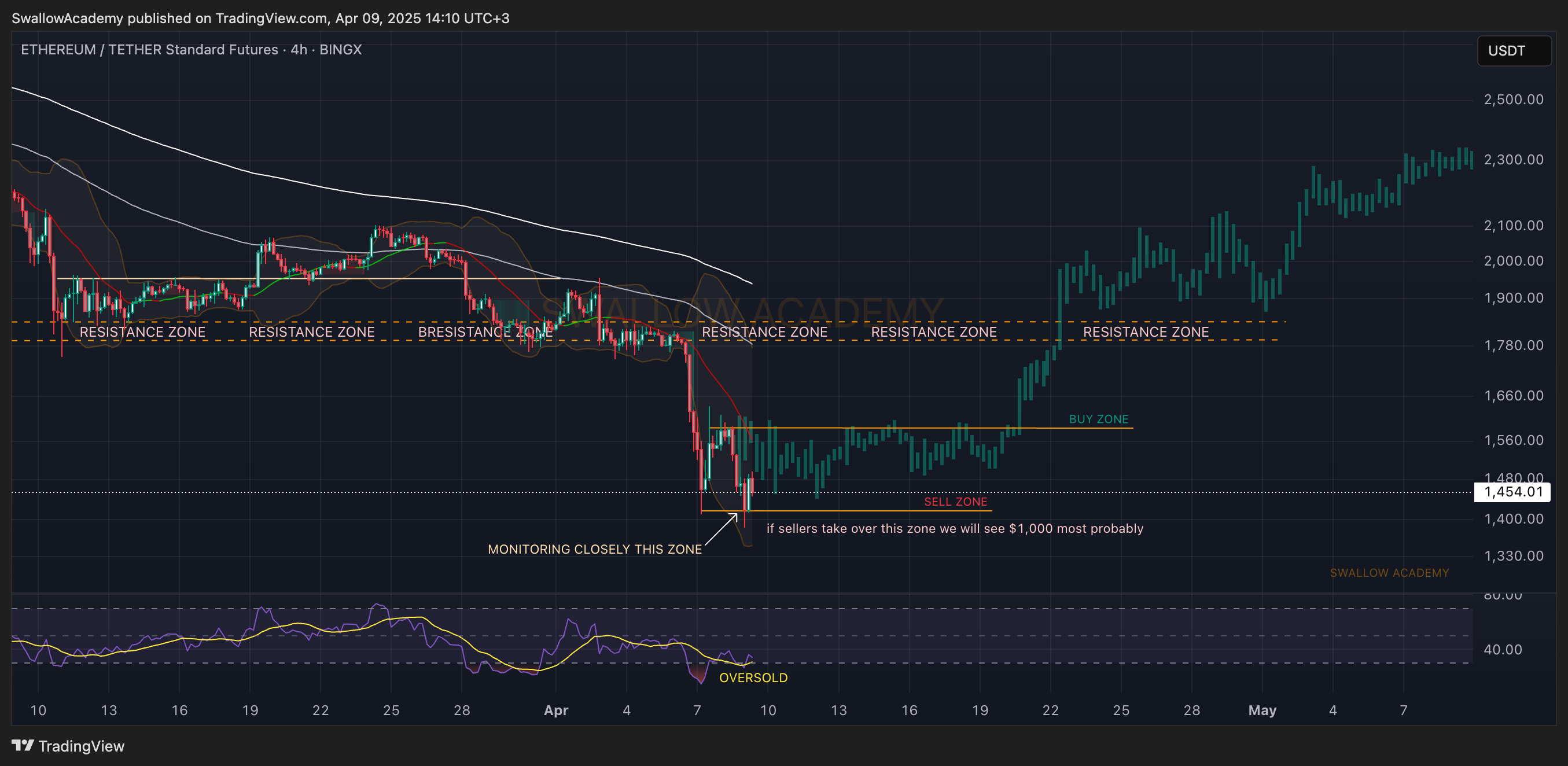Click the 2,300.00 price axis value
Screen dimensions: 1568x766
click(1513, 160)
